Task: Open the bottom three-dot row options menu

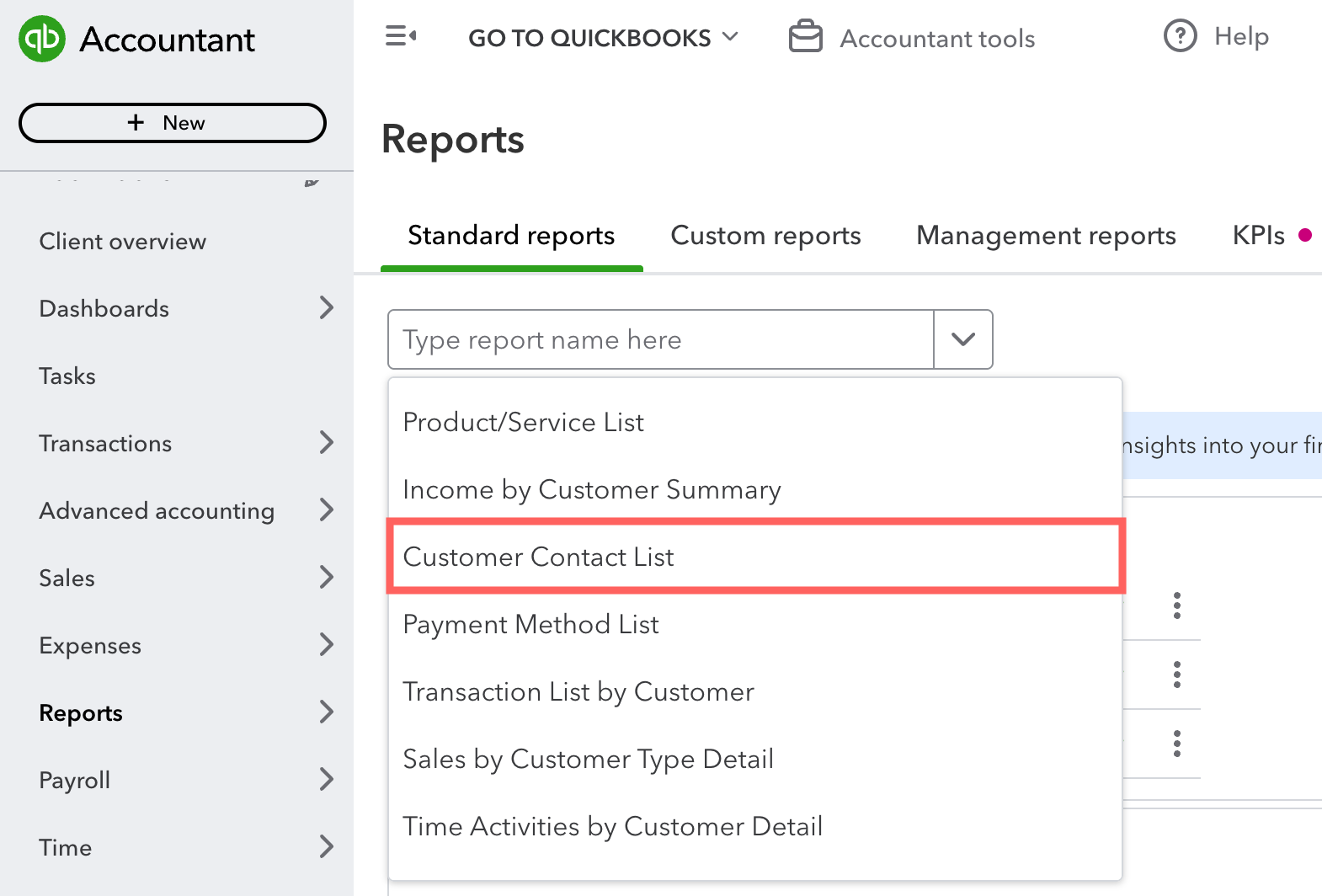Action: pyautogui.click(x=1176, y=744)
